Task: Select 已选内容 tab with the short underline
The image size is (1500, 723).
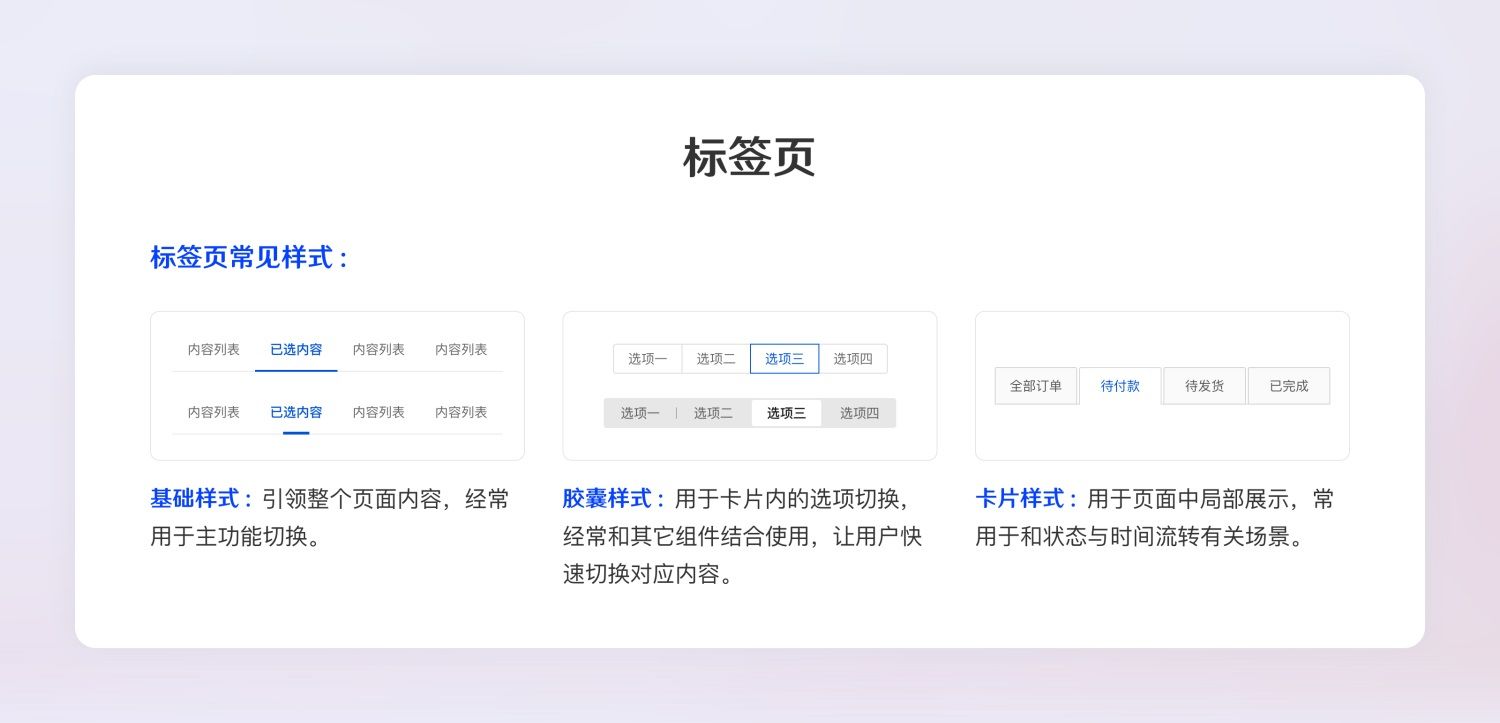Action: 296,412
